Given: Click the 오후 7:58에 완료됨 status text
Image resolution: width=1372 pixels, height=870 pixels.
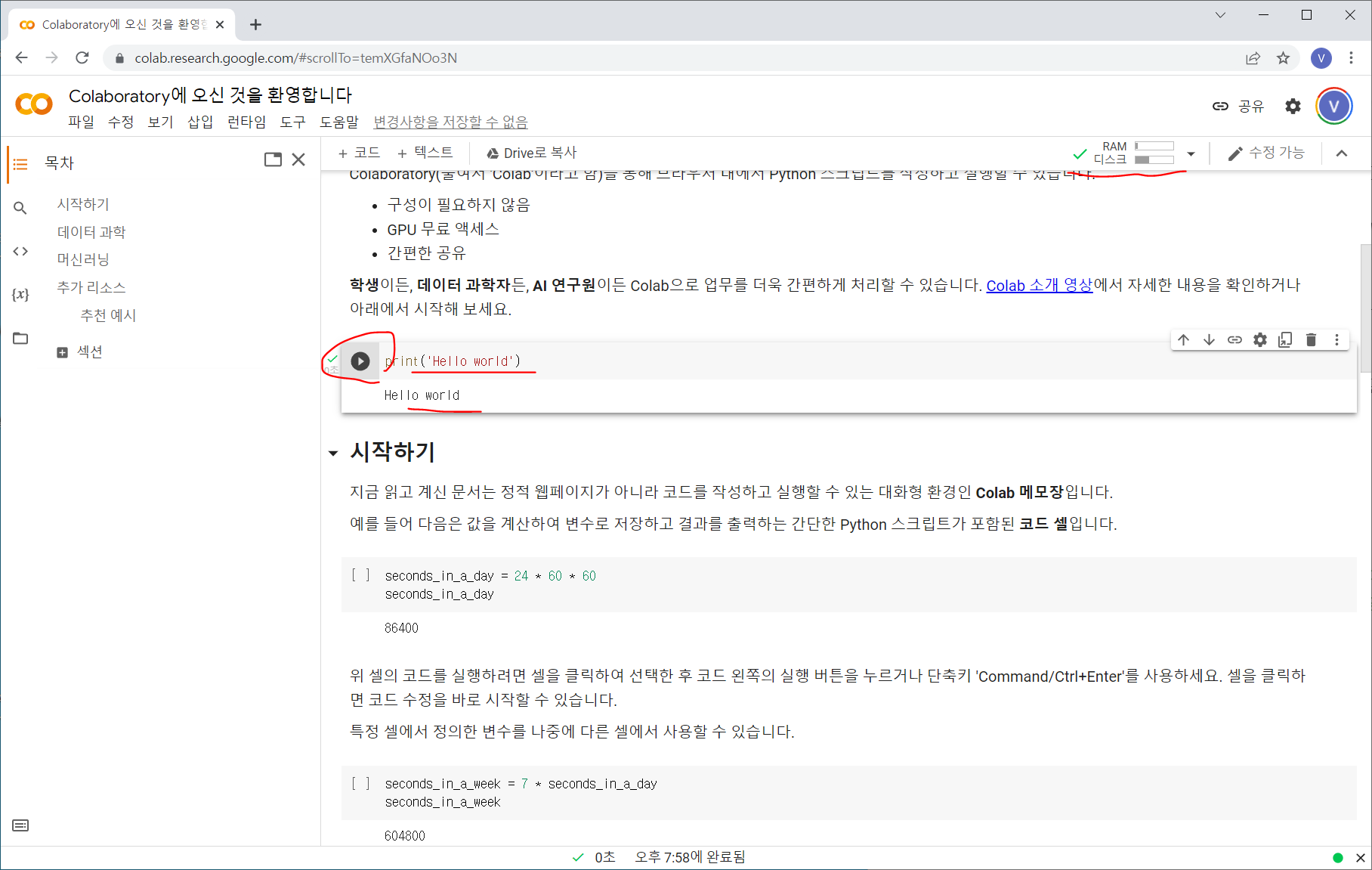Looking at the screenshot, I should [690, 857].
